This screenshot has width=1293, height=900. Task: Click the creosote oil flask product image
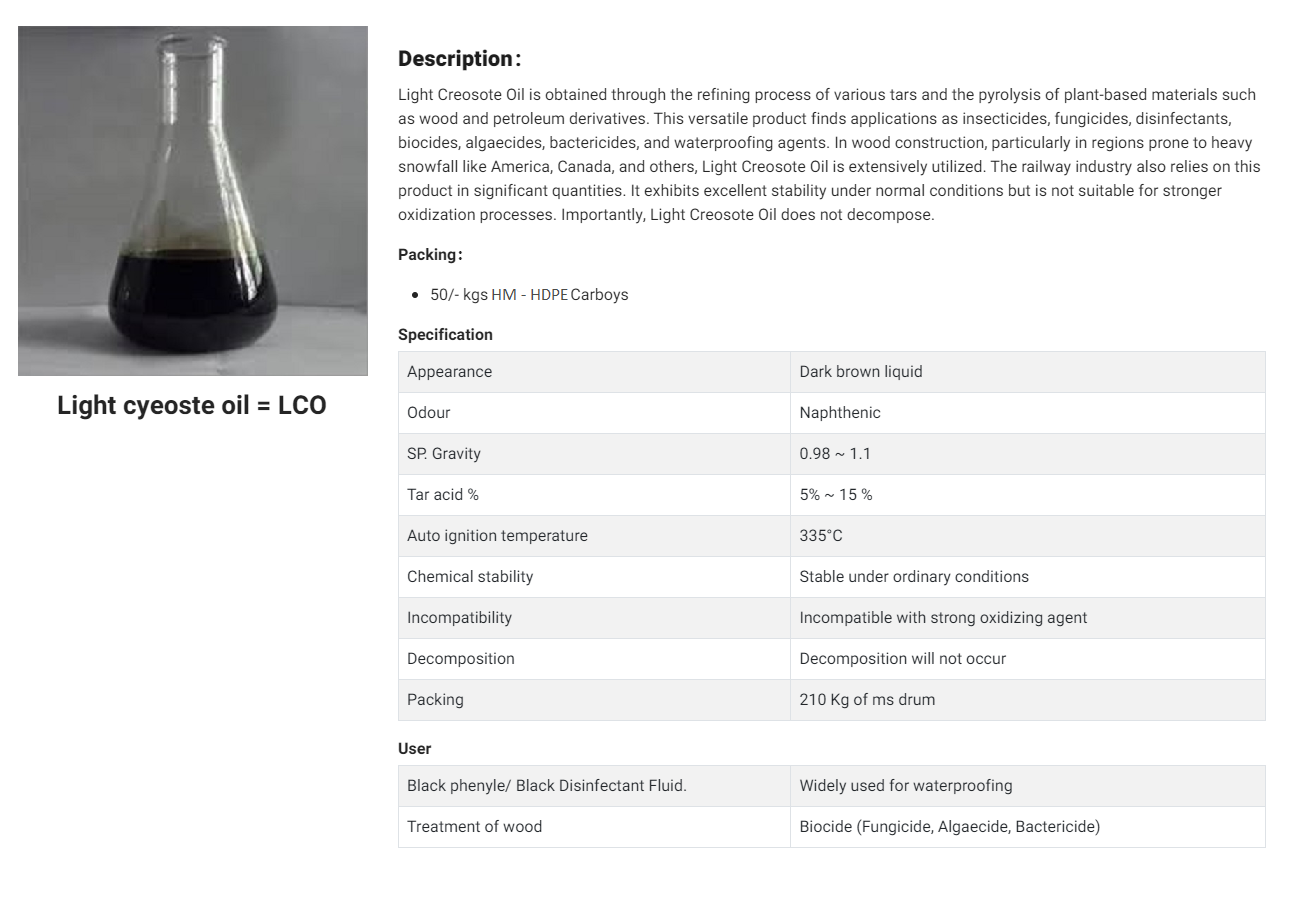coord(192,201)
